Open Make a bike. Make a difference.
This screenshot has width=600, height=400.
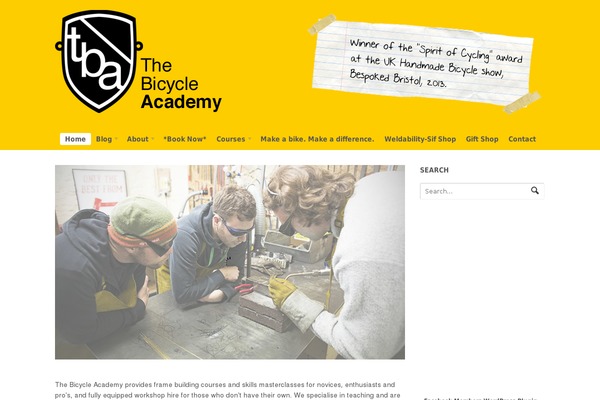tap(317, 139)
